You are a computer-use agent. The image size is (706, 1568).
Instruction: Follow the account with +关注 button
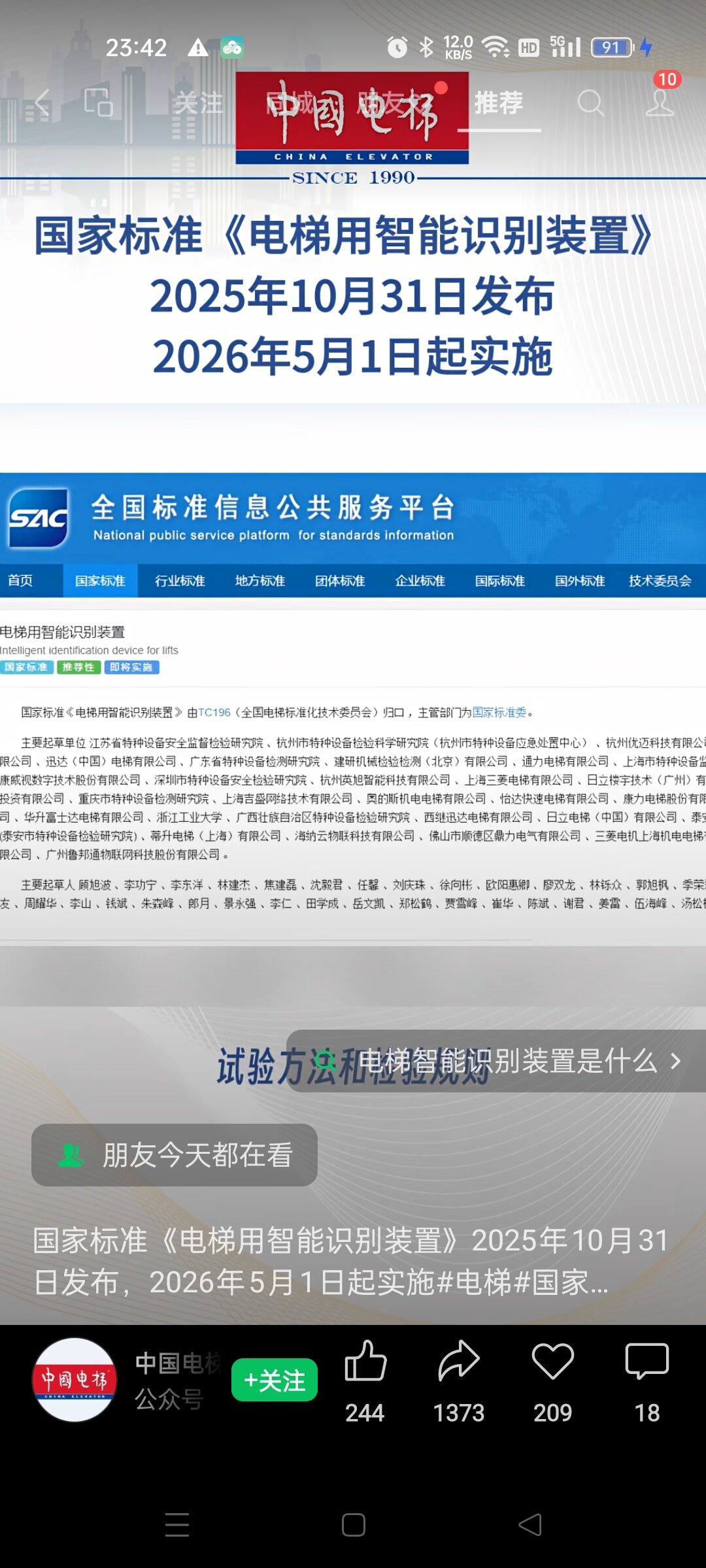pos(275,1380)
